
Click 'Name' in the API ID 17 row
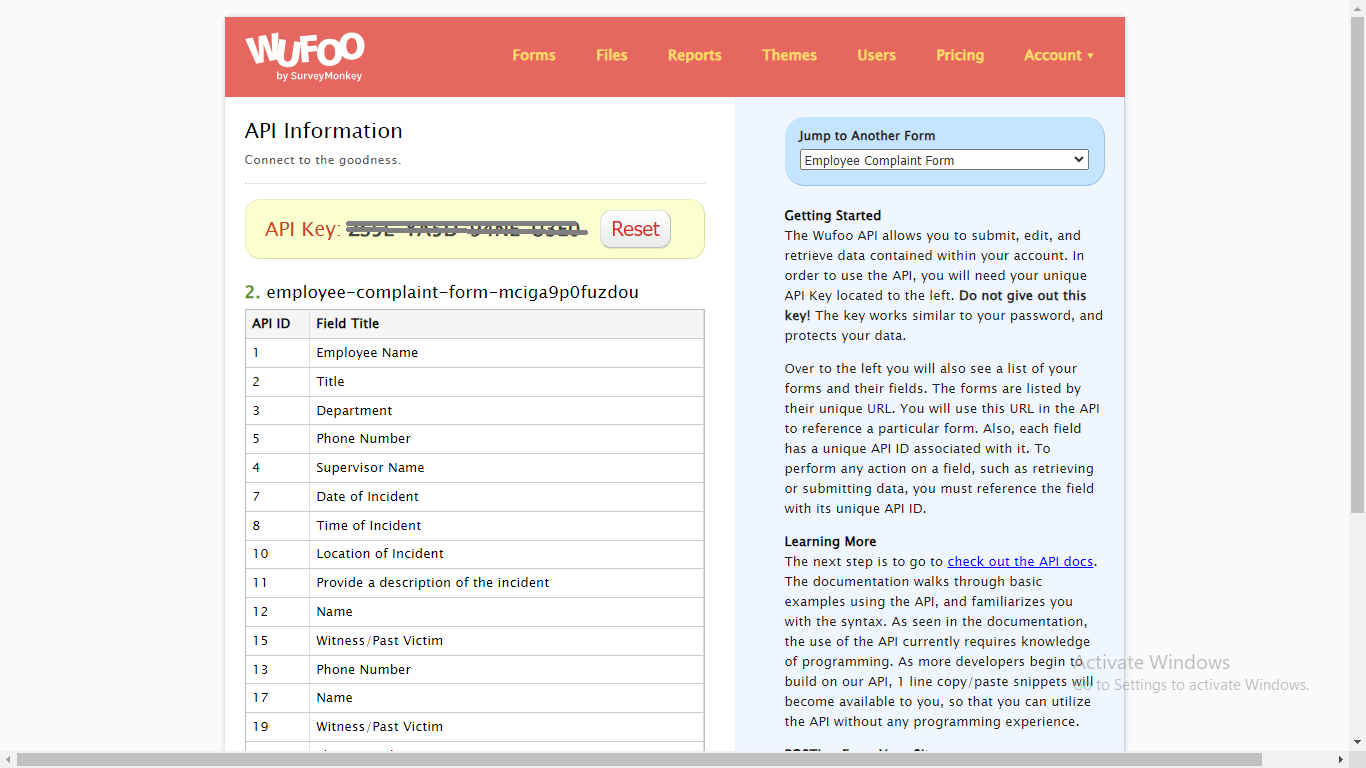pyautogui.click(x=335, y=698)
